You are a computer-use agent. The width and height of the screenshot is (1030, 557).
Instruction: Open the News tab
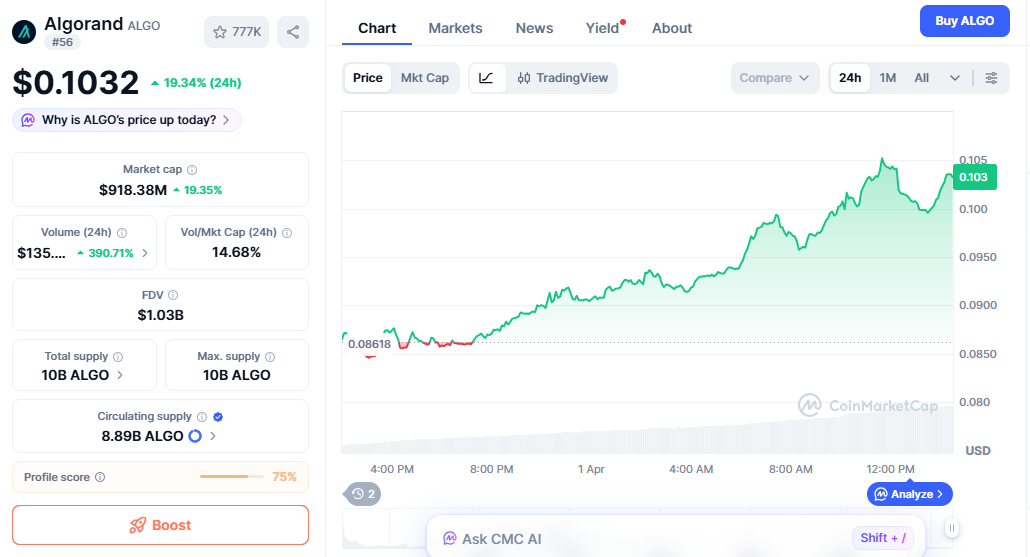click(534, 28)
